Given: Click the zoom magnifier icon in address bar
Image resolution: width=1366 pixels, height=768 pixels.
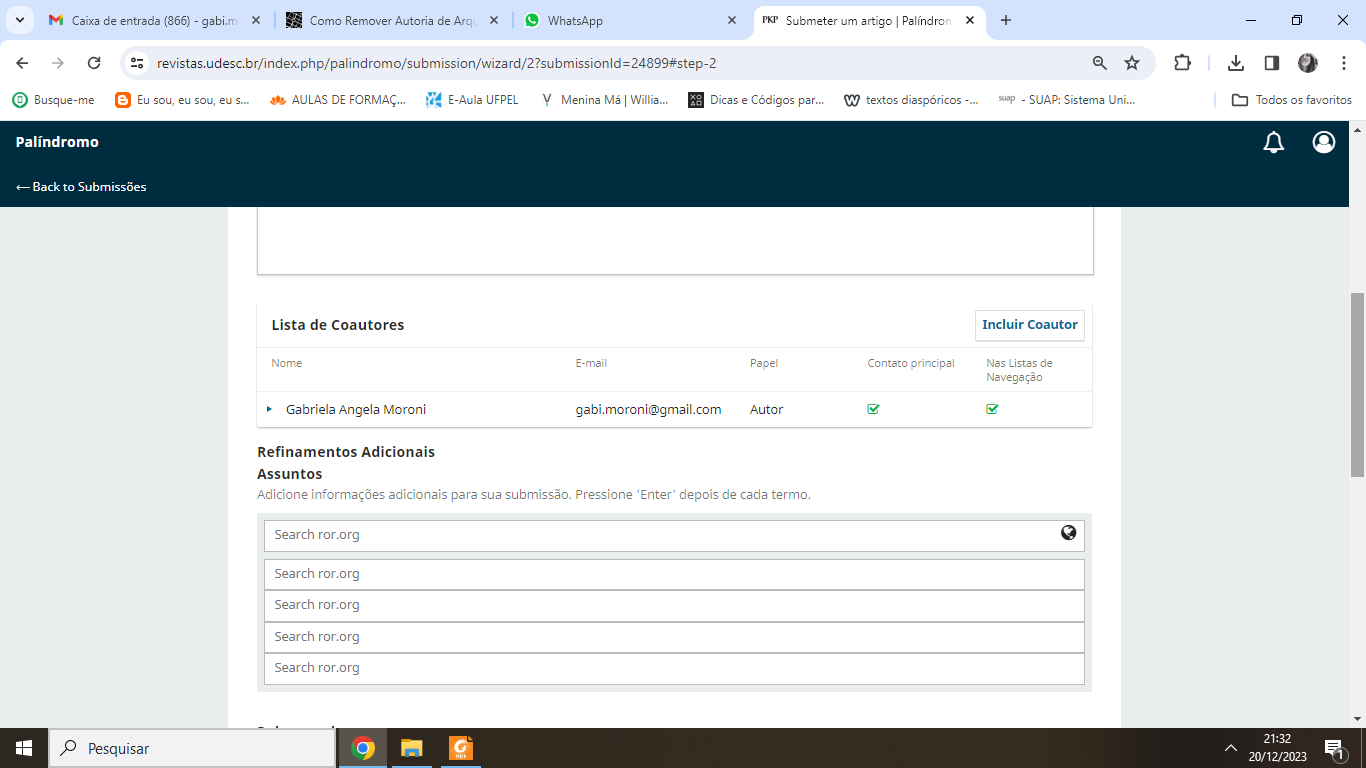Looking at the screenshot, I should click(x=1100, y=63).
